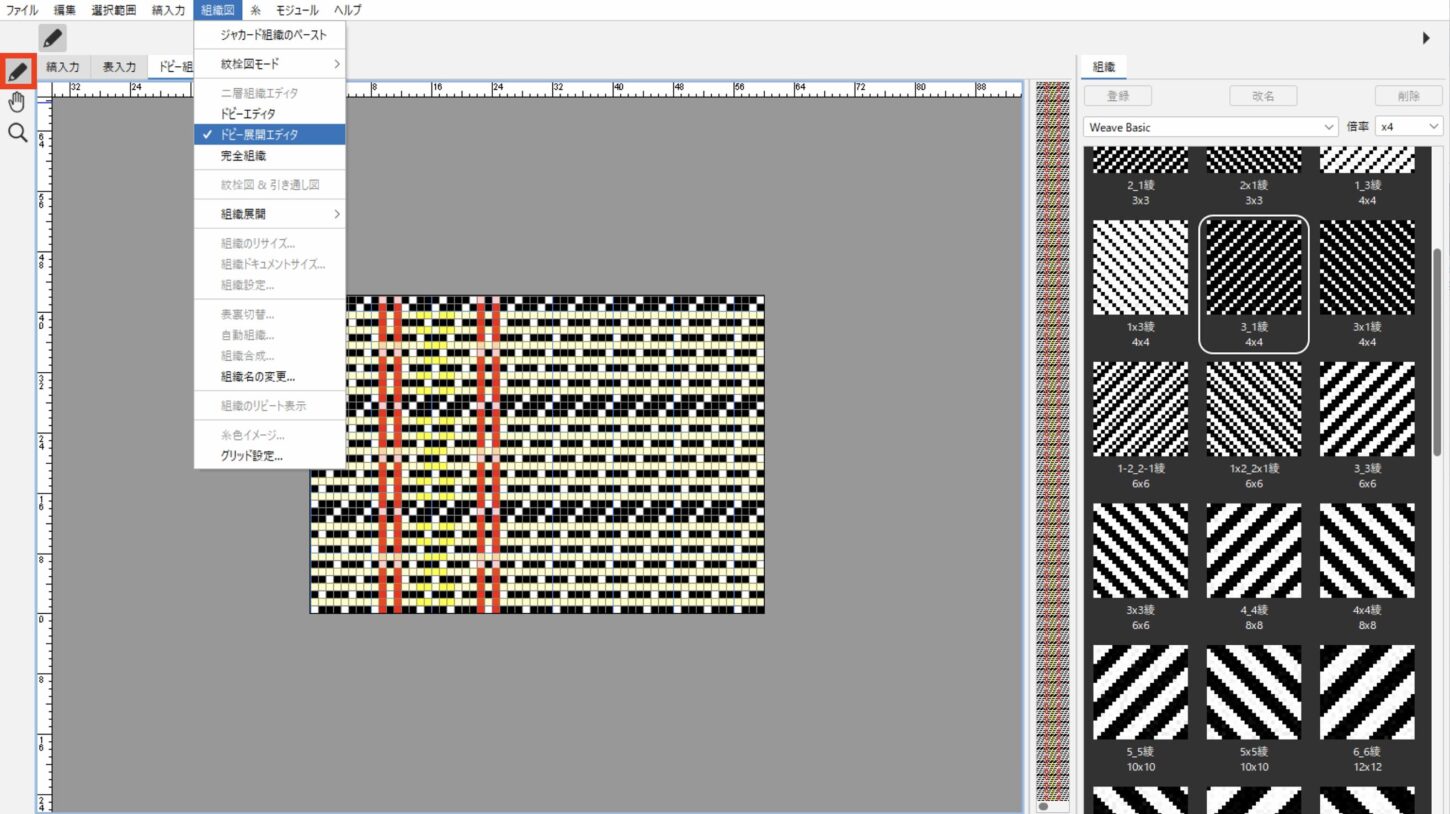Click the 改名 button

1263,96
